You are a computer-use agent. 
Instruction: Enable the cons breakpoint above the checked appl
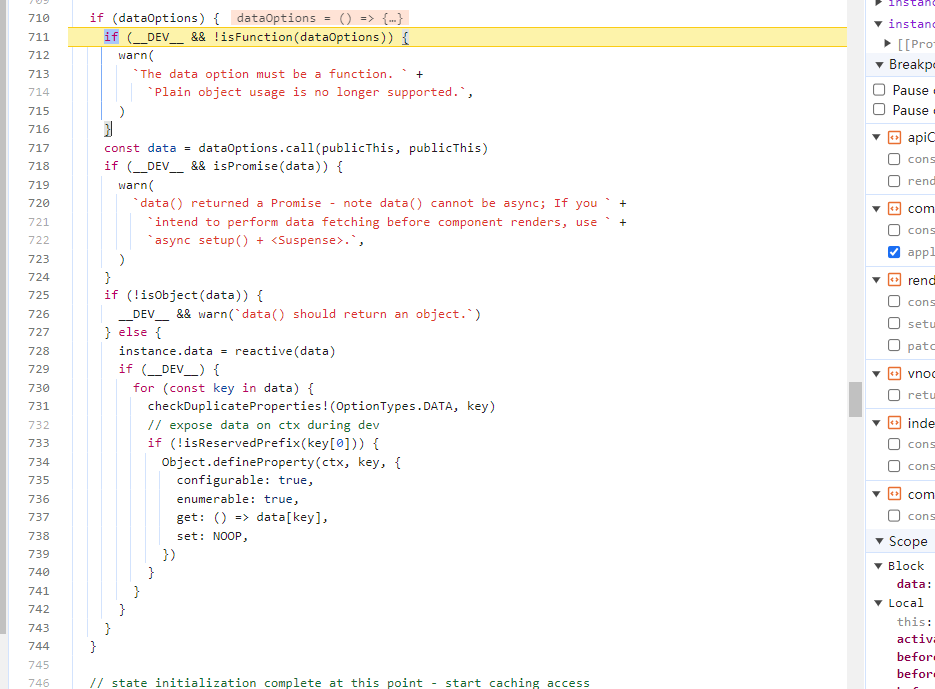point(894,230)
